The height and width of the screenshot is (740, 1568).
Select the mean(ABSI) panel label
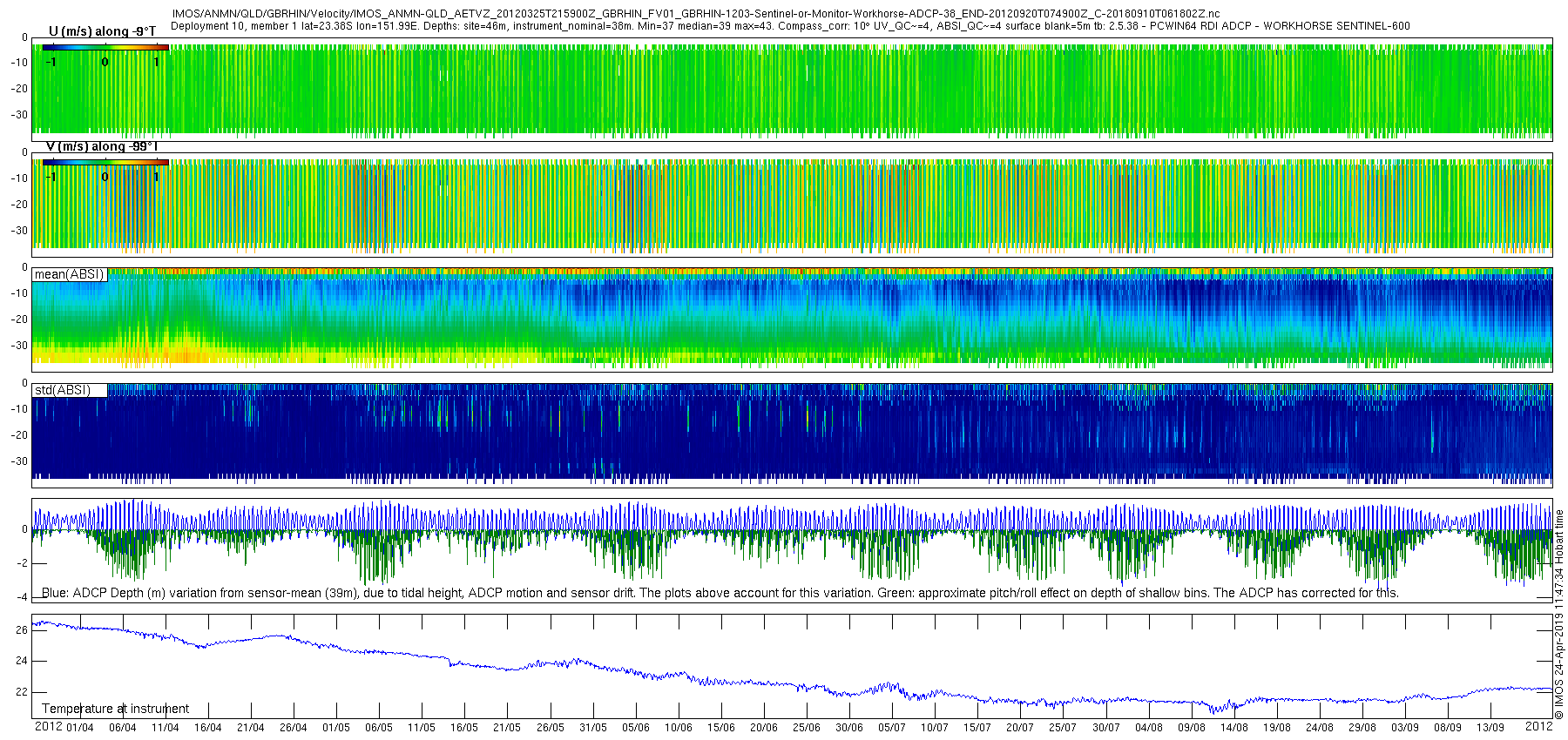point(70,274)
